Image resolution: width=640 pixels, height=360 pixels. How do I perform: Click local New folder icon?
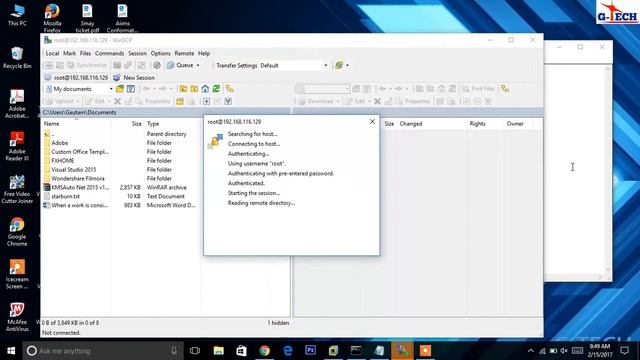[x=180, y=101]
